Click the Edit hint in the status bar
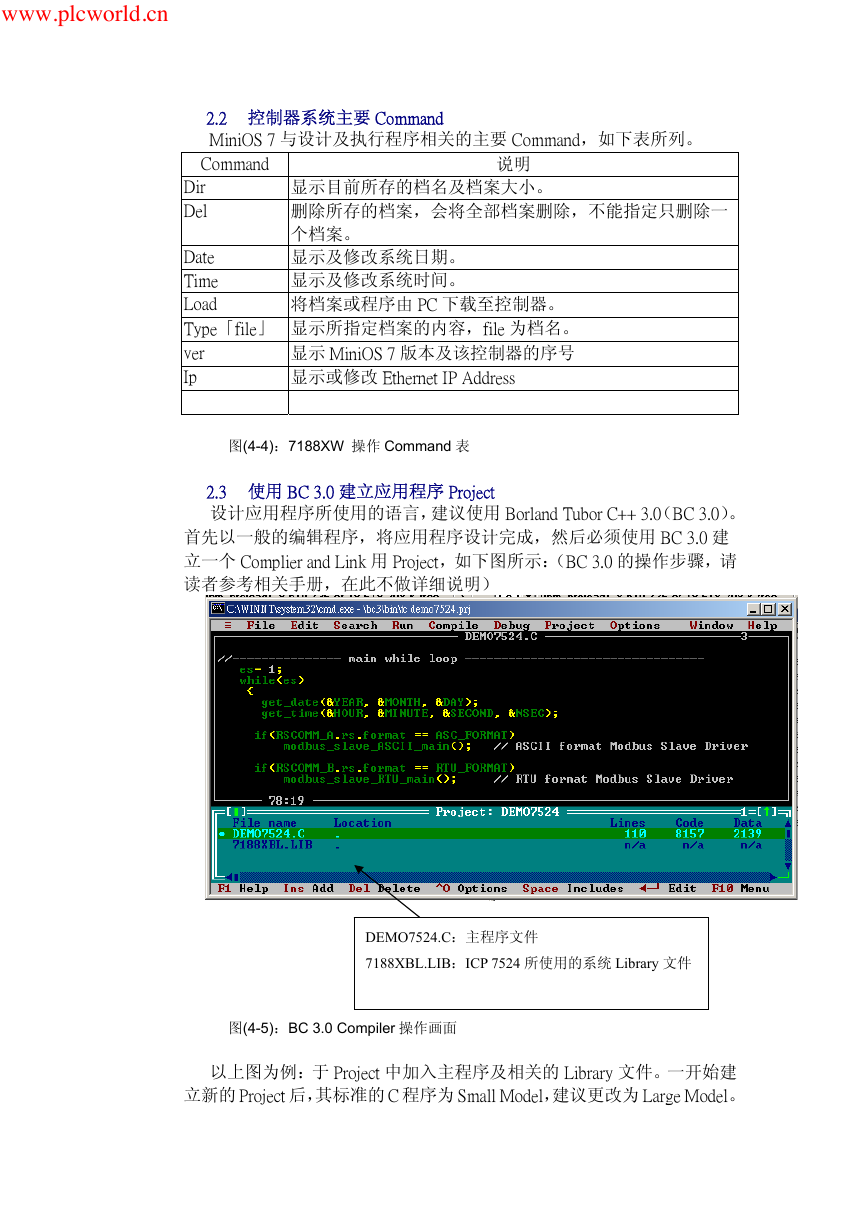The image size is (868, 1228). tap(668, 888)
